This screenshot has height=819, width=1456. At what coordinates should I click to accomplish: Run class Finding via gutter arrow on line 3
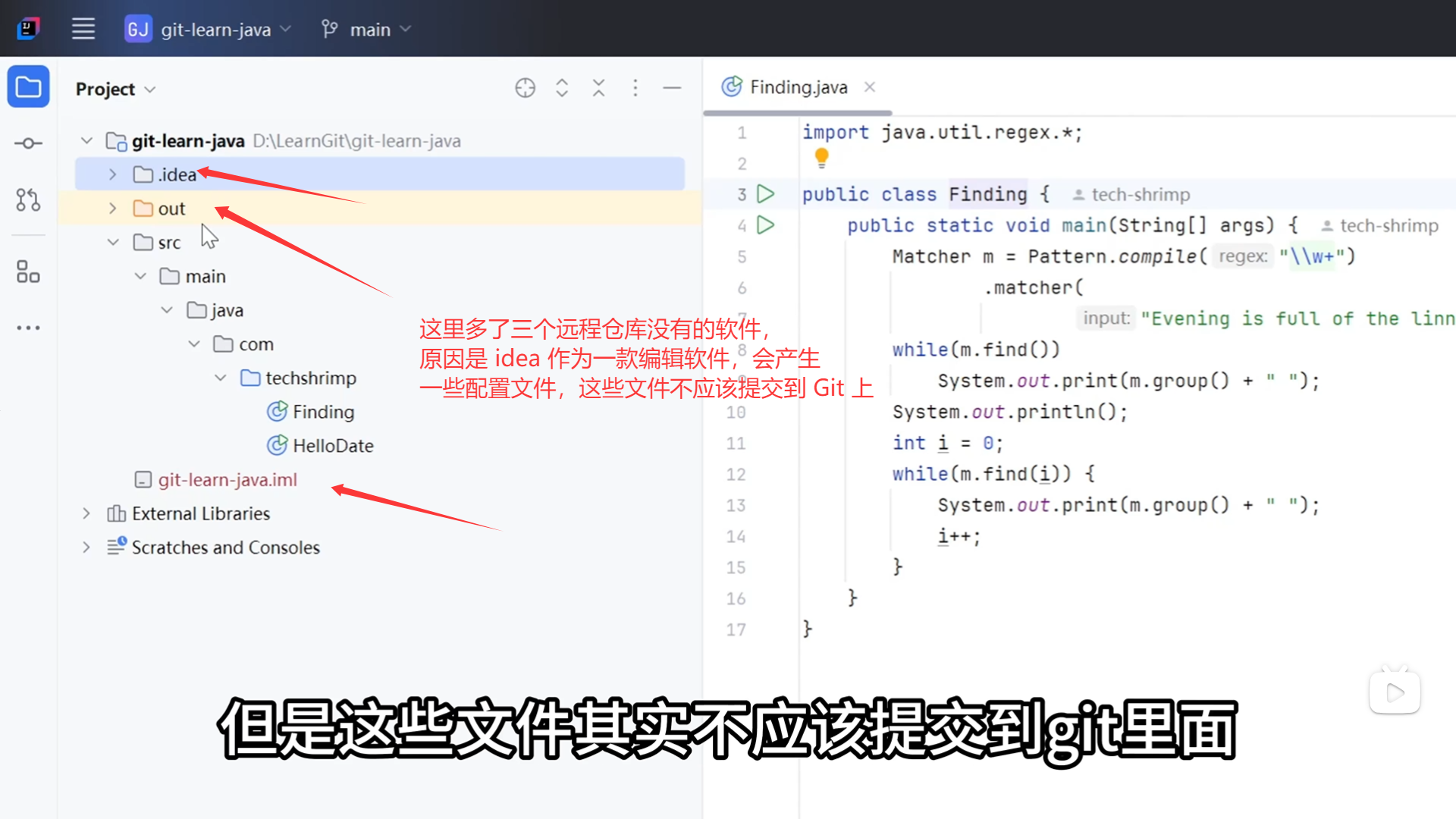pyautogui.click(x=766, y=194)
